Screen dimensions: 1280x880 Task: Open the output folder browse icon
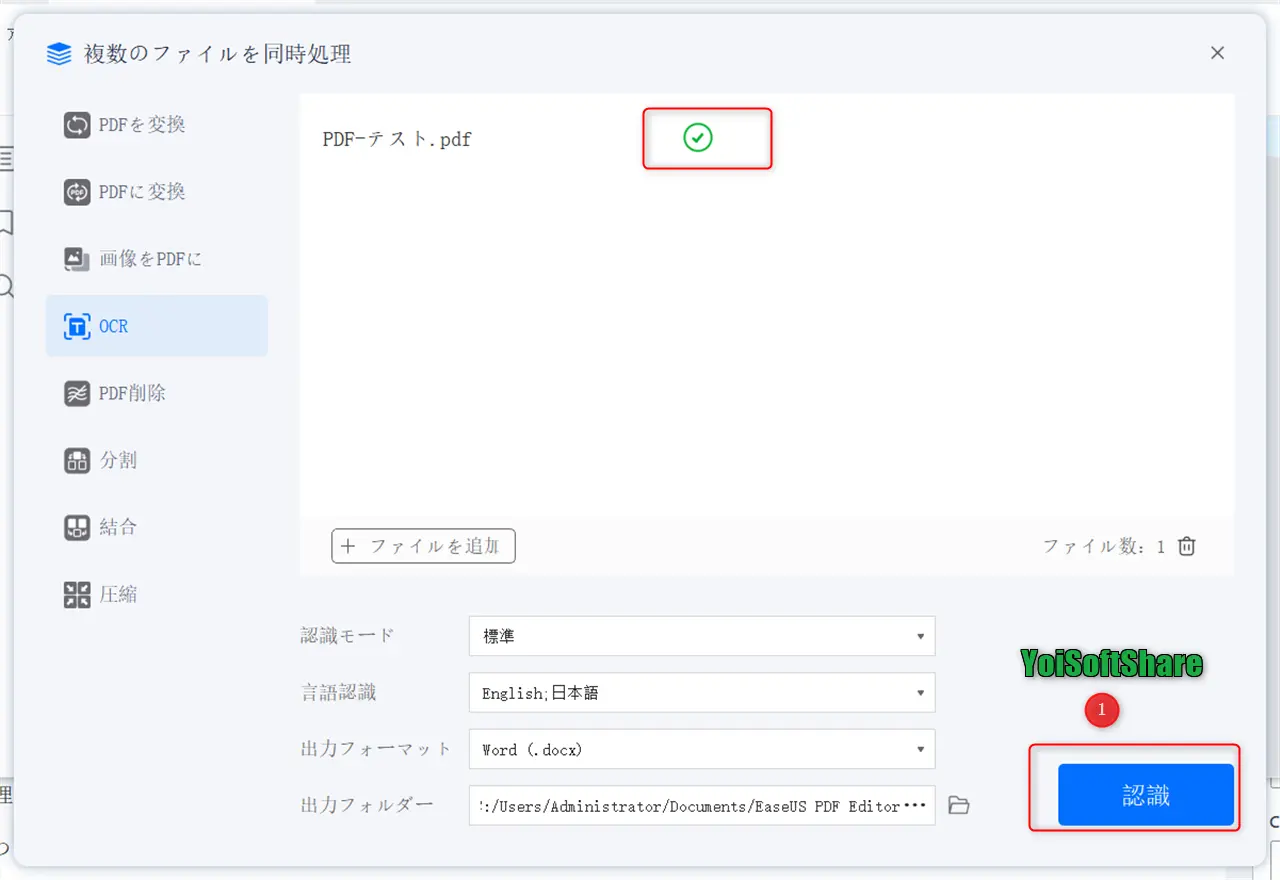[959, 805]
